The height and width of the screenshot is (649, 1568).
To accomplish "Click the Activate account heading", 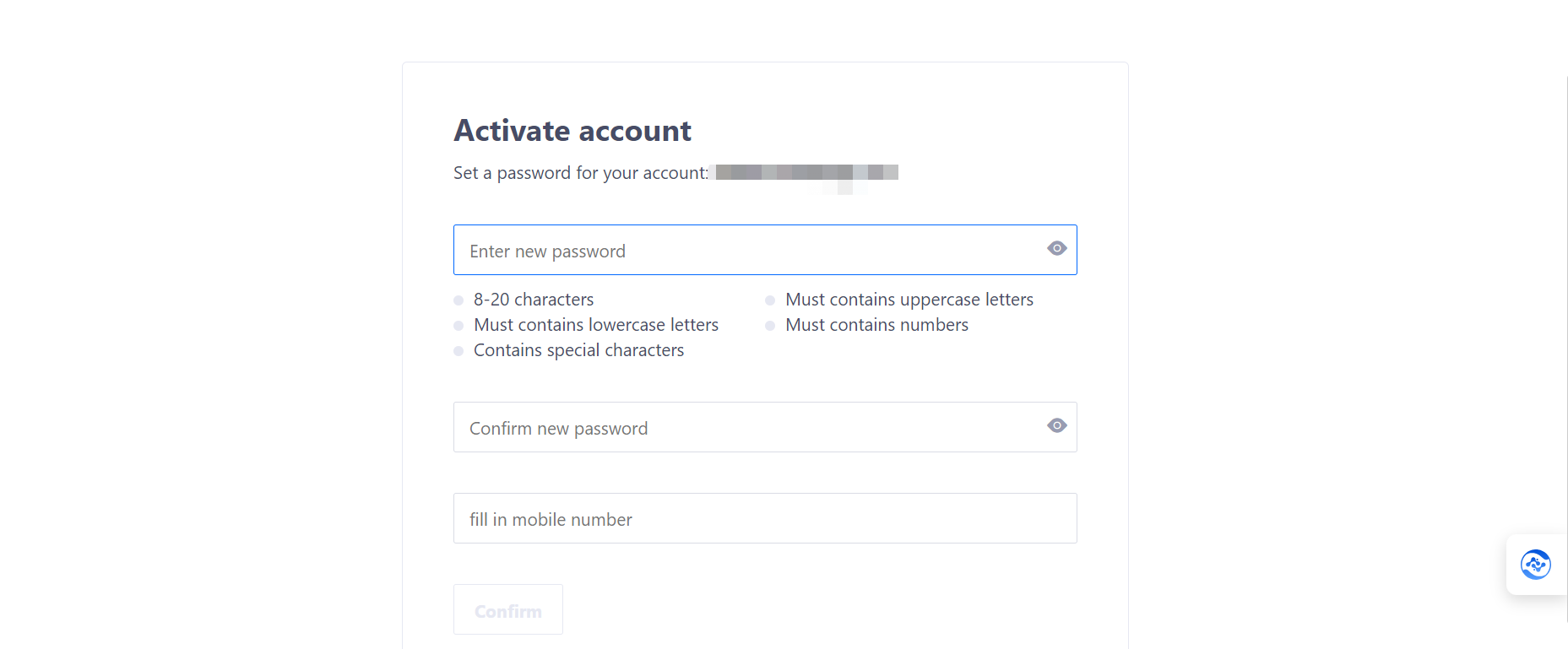I will click(572, 132).
